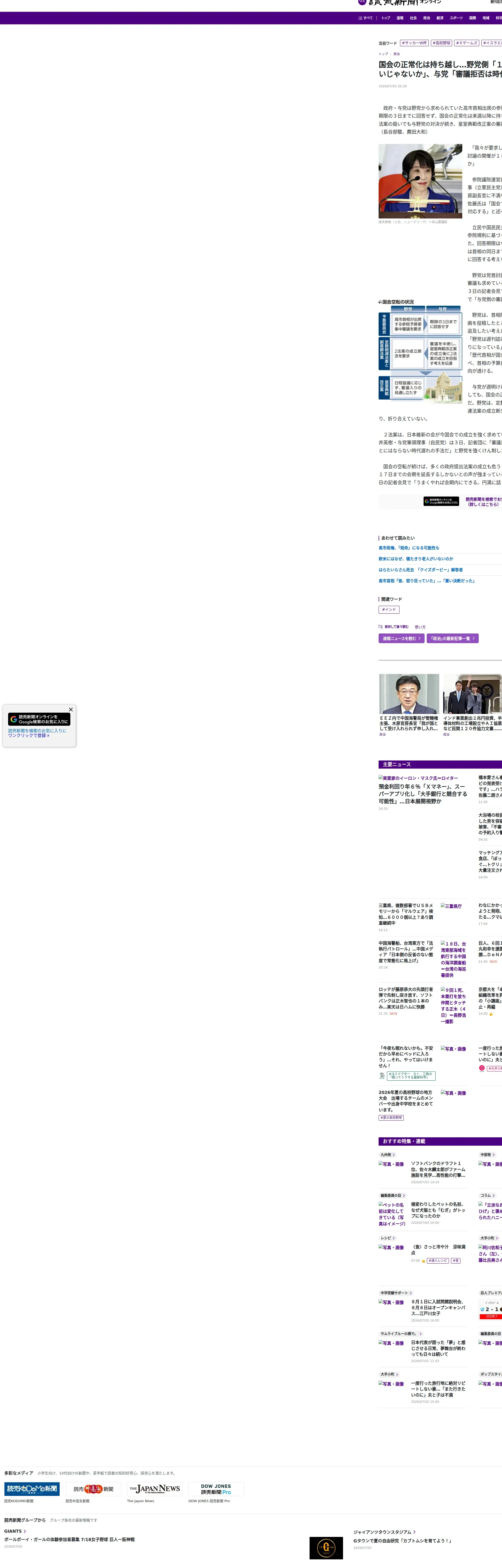This screenshot has height=1568, width=502.
Task: Click the Giants Town G logo image
Action: tap(326, 1548)
